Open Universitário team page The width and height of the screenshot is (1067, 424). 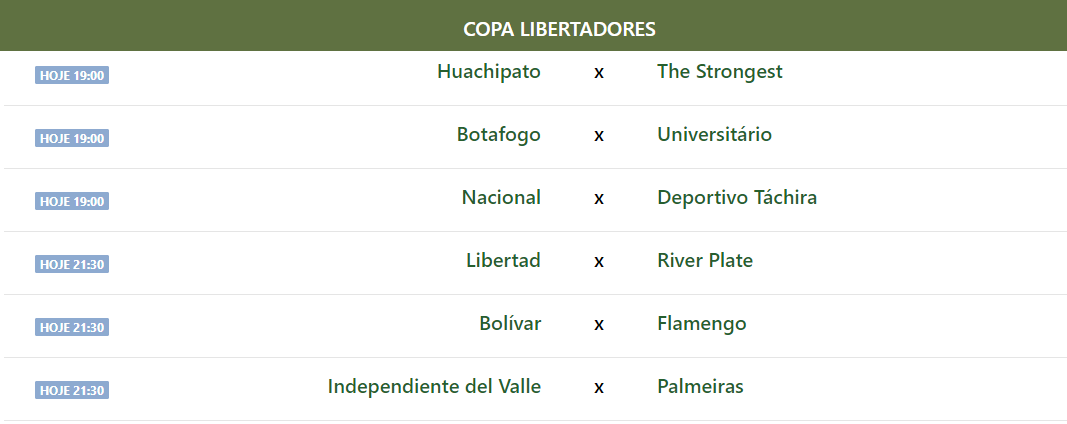(x=714, y=135)
